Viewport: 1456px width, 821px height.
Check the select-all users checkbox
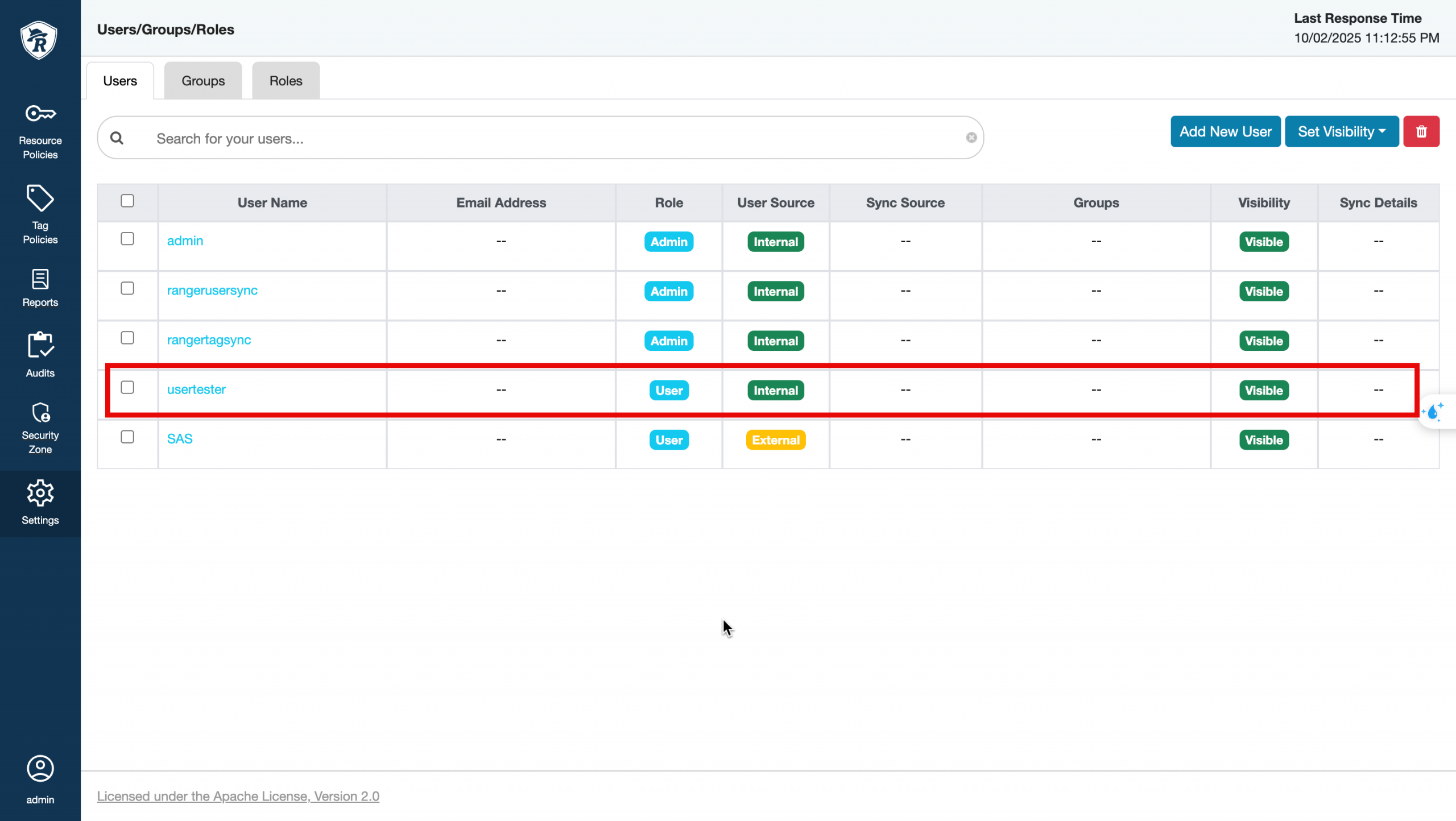tap(127, 201)
